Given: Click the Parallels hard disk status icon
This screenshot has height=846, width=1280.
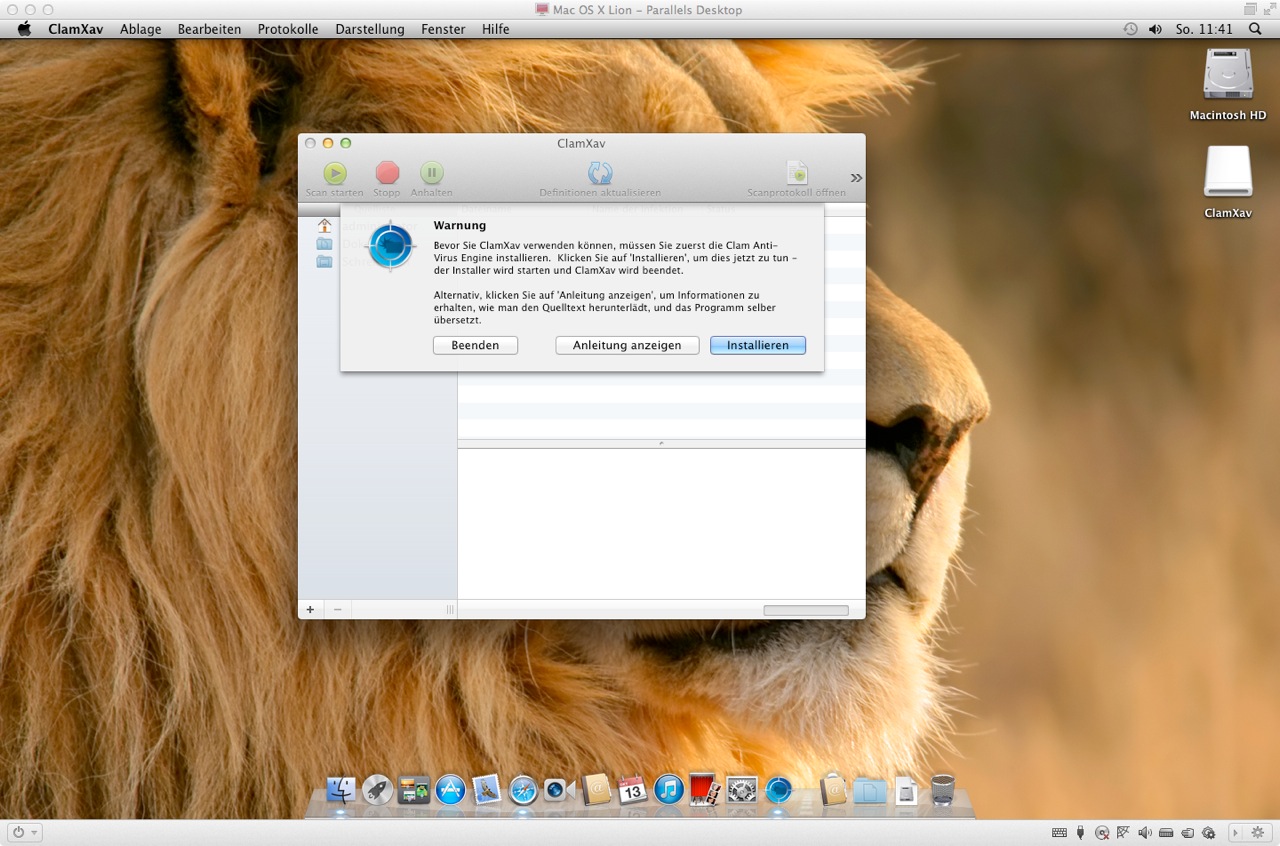Looking at the screenshot, I should pos(1166,832).
